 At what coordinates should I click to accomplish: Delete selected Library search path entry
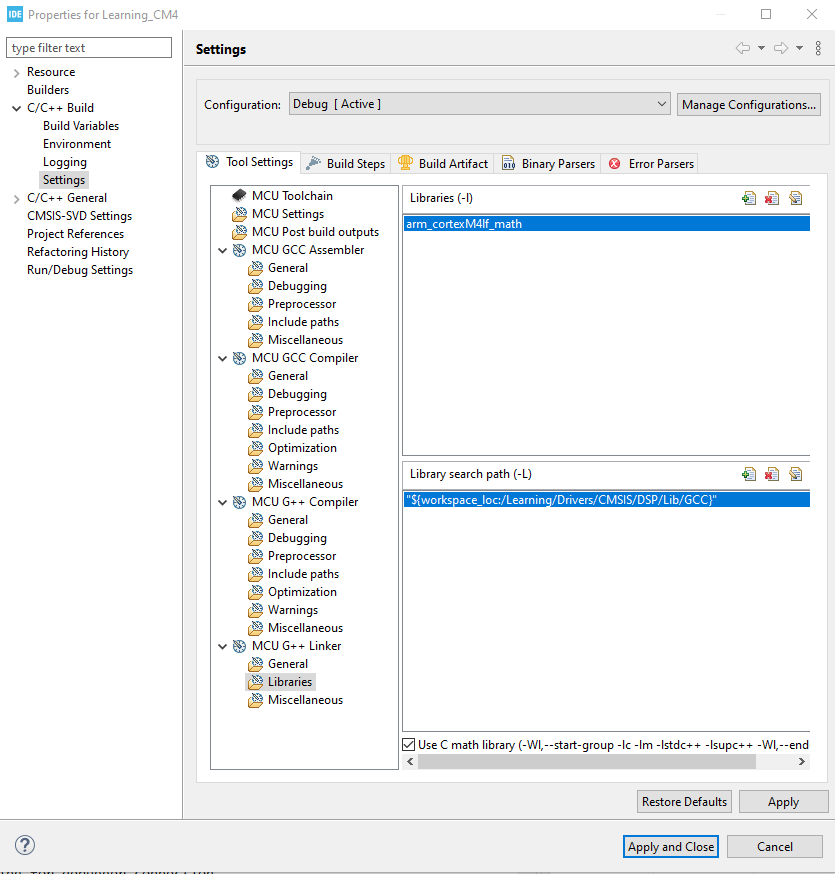point(772,474)
